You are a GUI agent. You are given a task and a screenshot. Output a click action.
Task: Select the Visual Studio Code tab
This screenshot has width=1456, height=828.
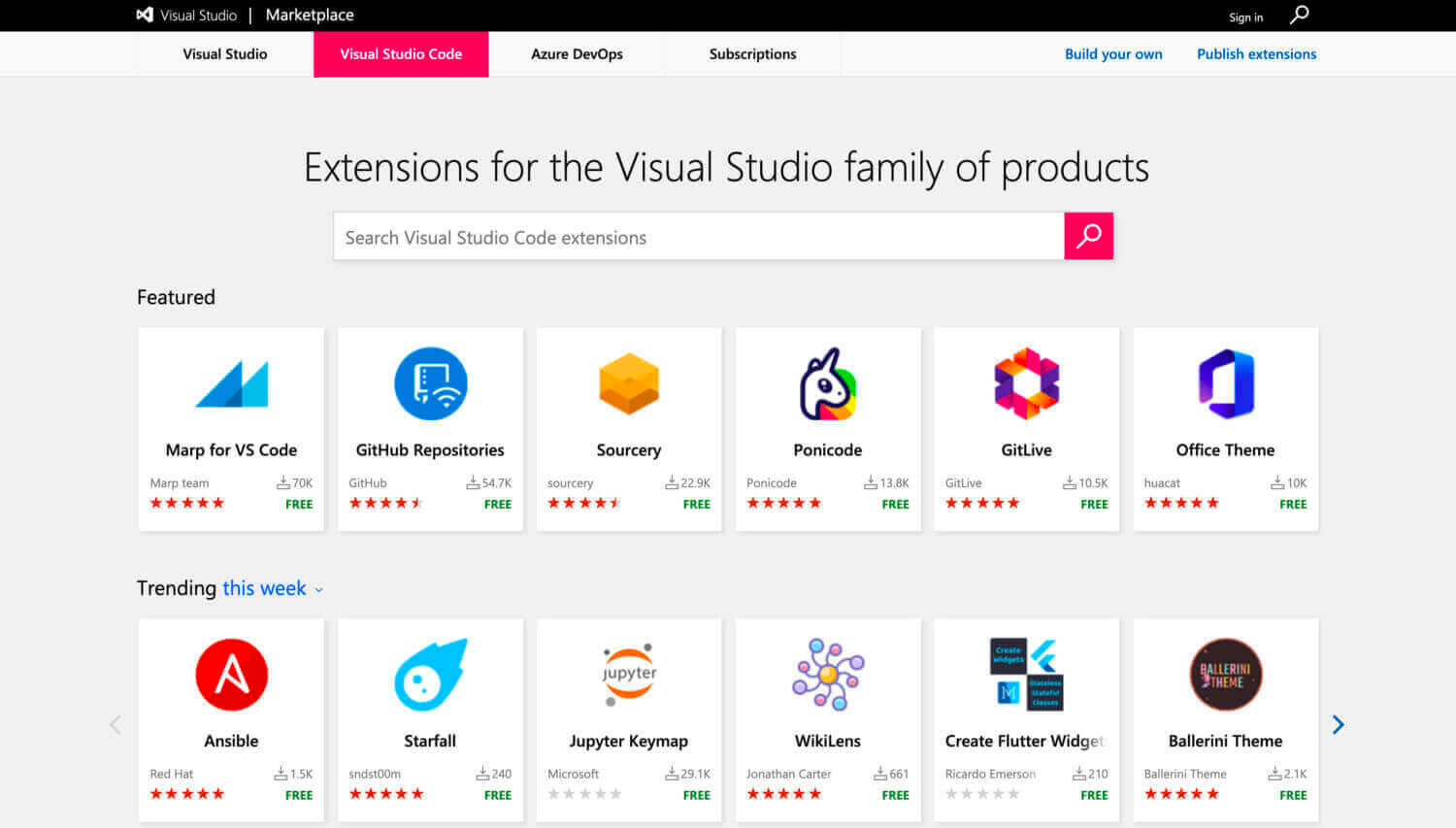click(401, 54)
